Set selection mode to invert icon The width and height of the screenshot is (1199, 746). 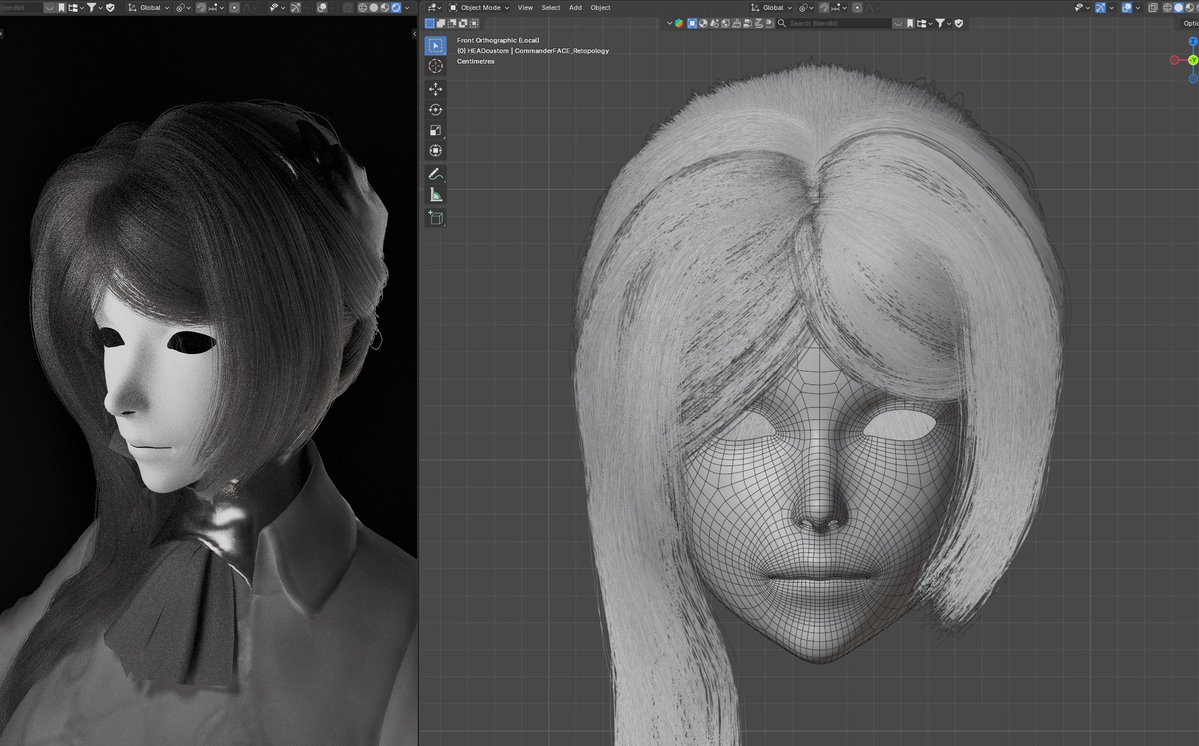[x=463, y=23]
